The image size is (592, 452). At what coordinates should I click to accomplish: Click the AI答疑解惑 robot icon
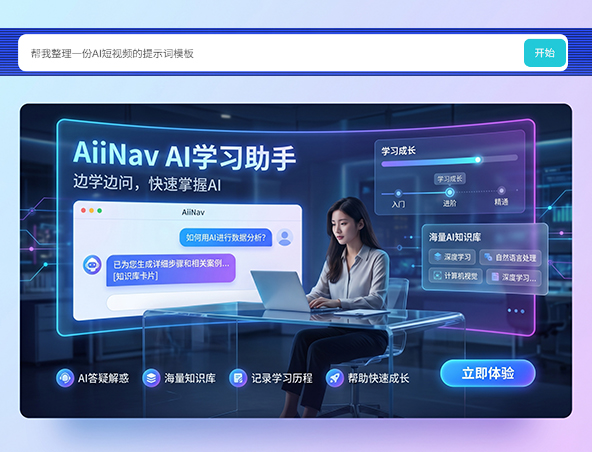coord(65,378)
